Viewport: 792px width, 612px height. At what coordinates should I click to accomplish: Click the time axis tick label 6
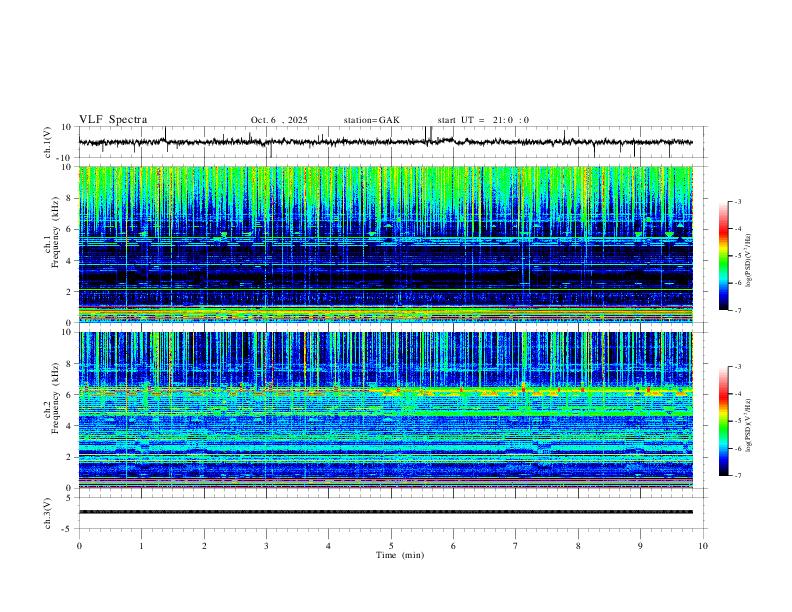tap(453, 546)
